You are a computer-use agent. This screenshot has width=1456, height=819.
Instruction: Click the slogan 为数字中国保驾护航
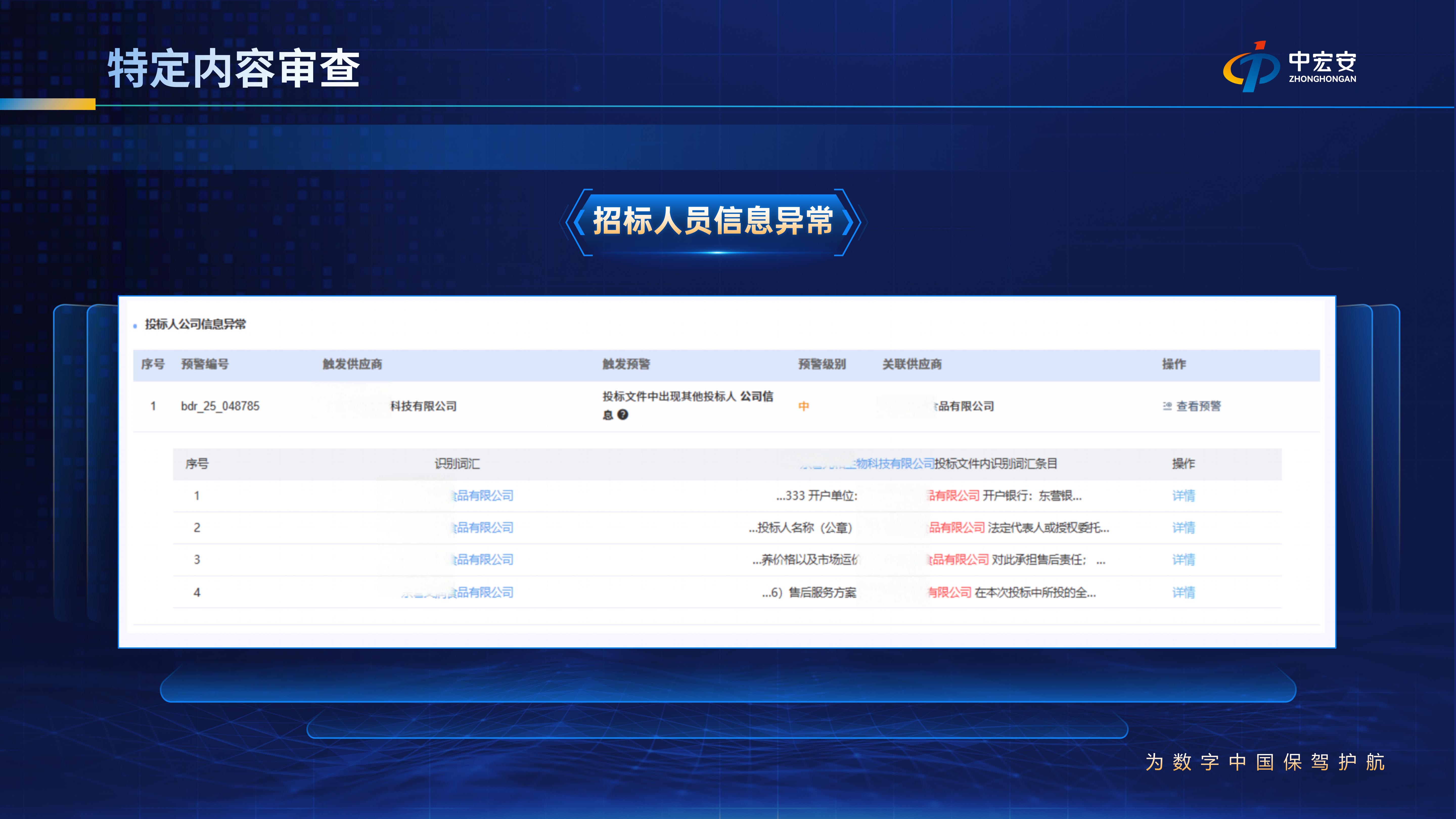pos(1265,762)
